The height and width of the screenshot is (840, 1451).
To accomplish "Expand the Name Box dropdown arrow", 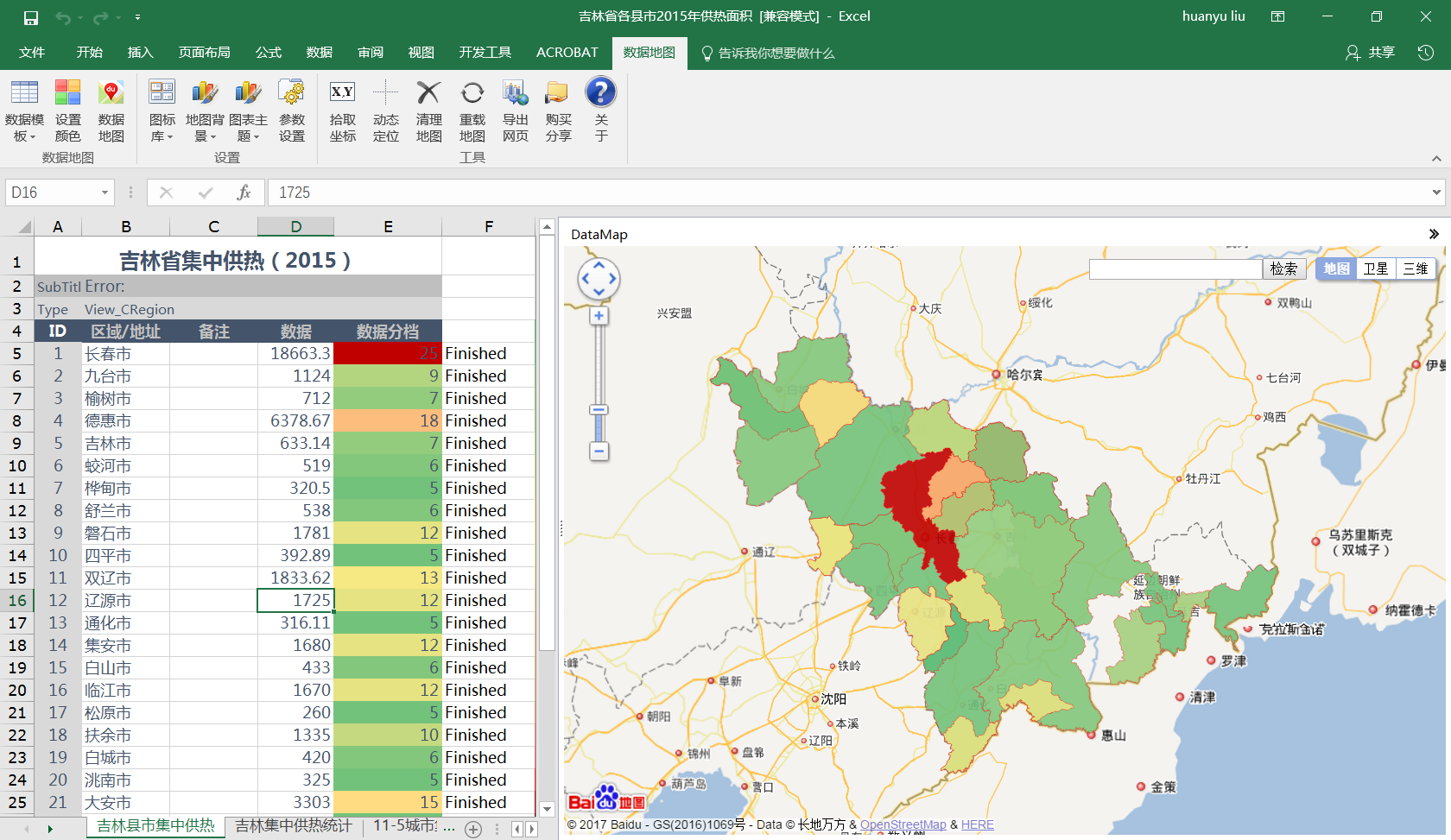I will coord(105,193).
